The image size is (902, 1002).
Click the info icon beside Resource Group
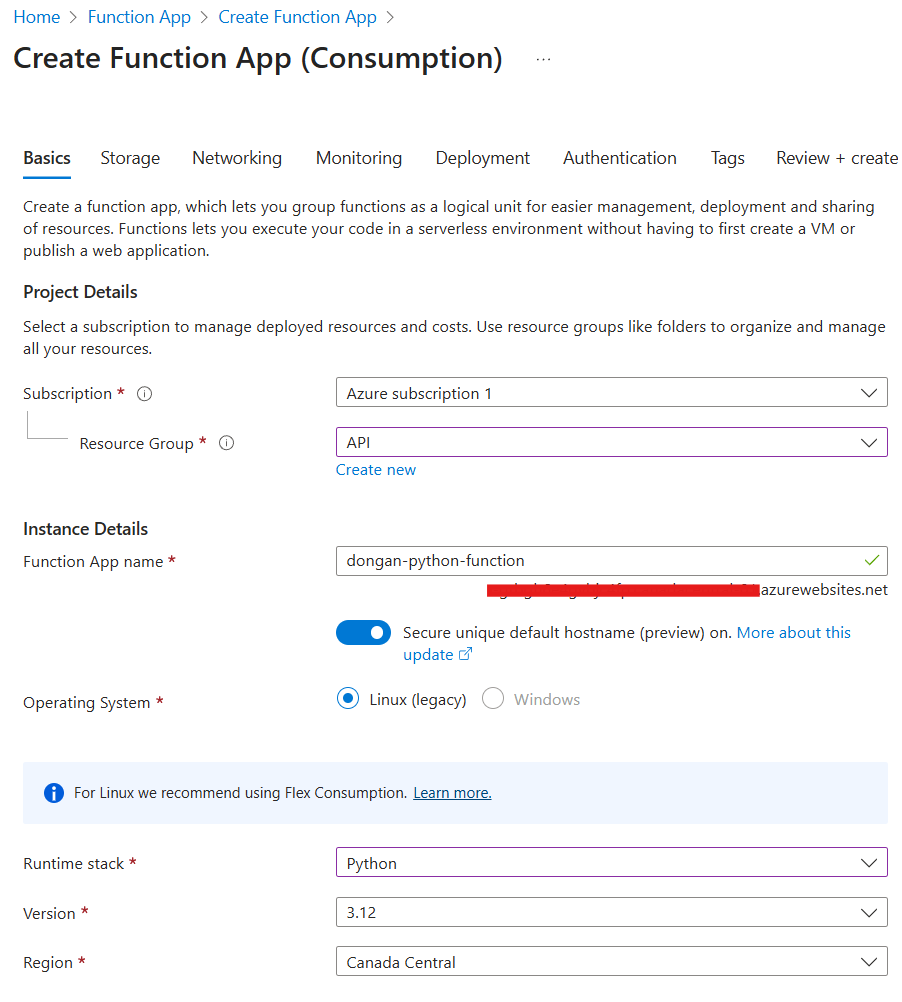(226, 442)
